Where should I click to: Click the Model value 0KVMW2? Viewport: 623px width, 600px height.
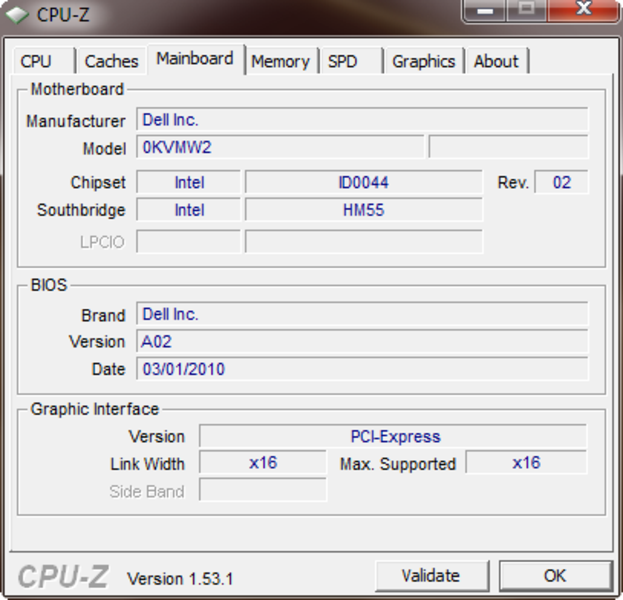(280, 147)
